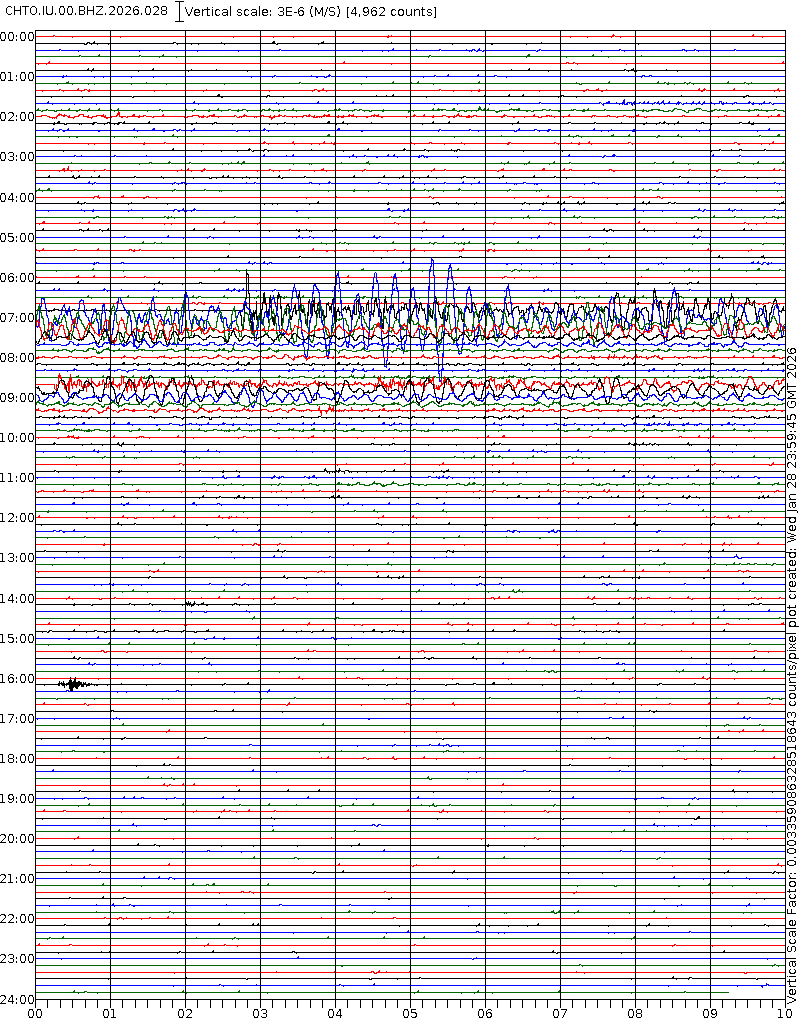Click the 07:00 hour label on left axis

(17, 318)
